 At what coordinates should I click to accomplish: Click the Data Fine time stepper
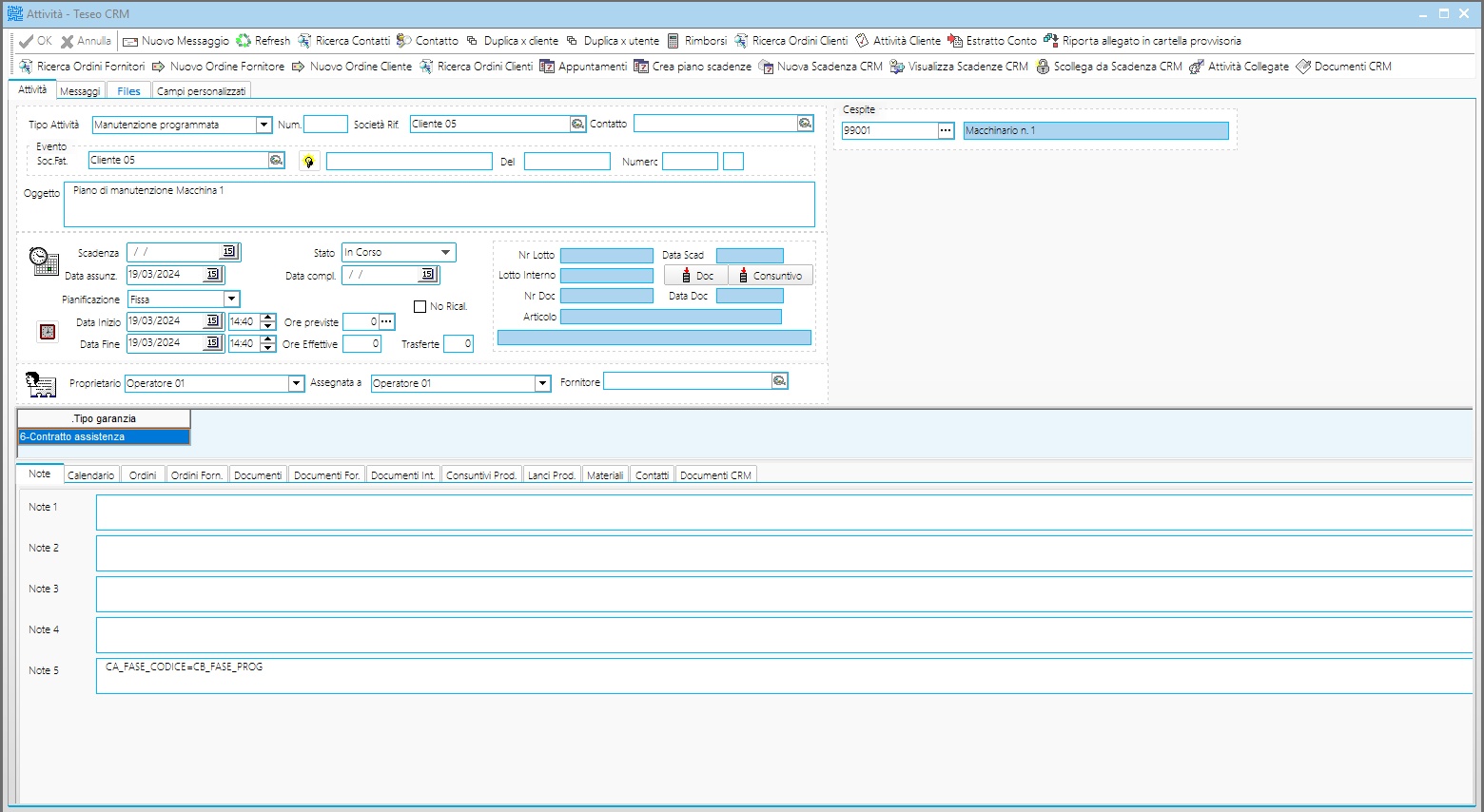click(x=268, y=343)
